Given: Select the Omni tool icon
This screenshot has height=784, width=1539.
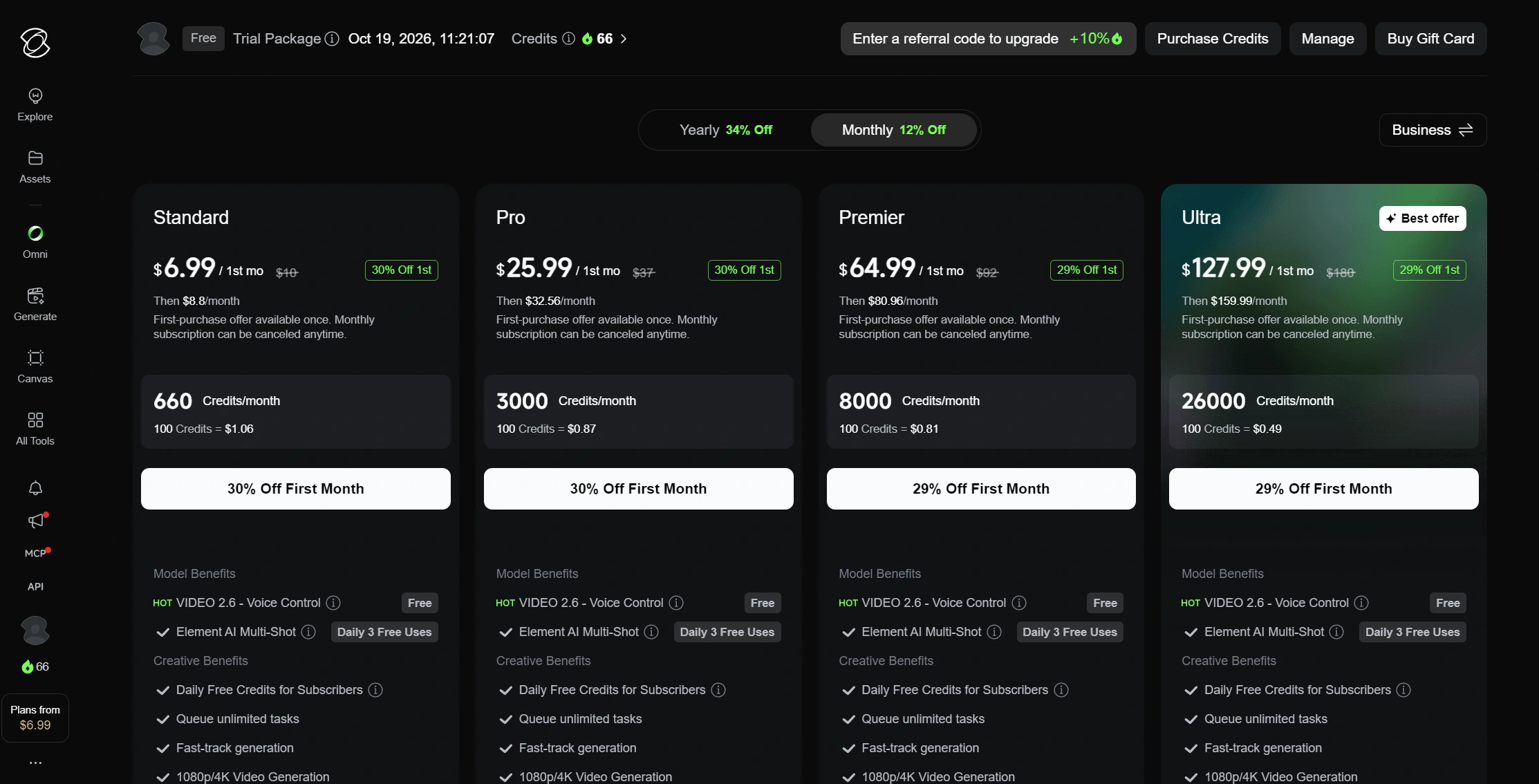Looking at the screenshot, I should (35, 233).
